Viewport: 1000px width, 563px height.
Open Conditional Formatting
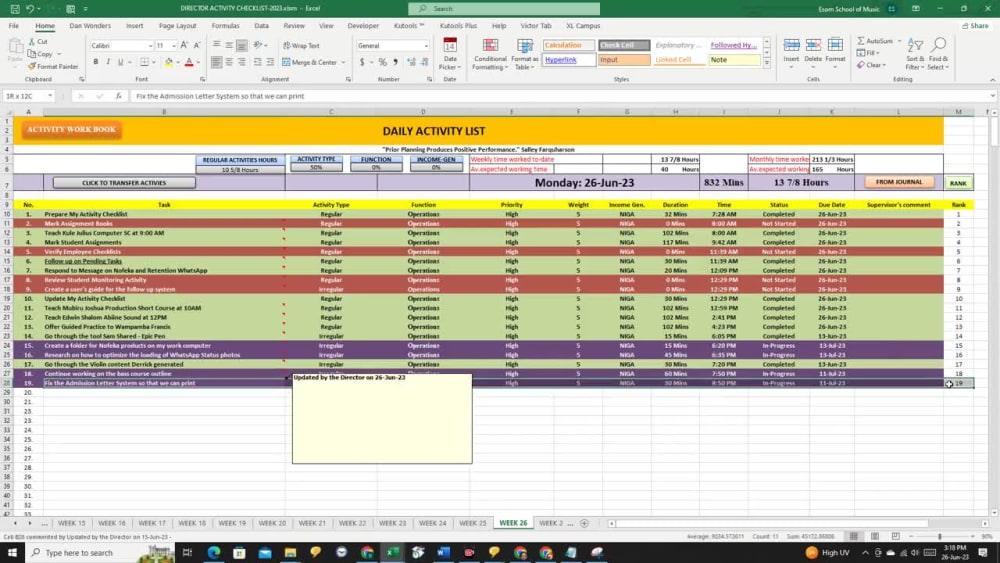pyautogui.click(x=490, y=54)
